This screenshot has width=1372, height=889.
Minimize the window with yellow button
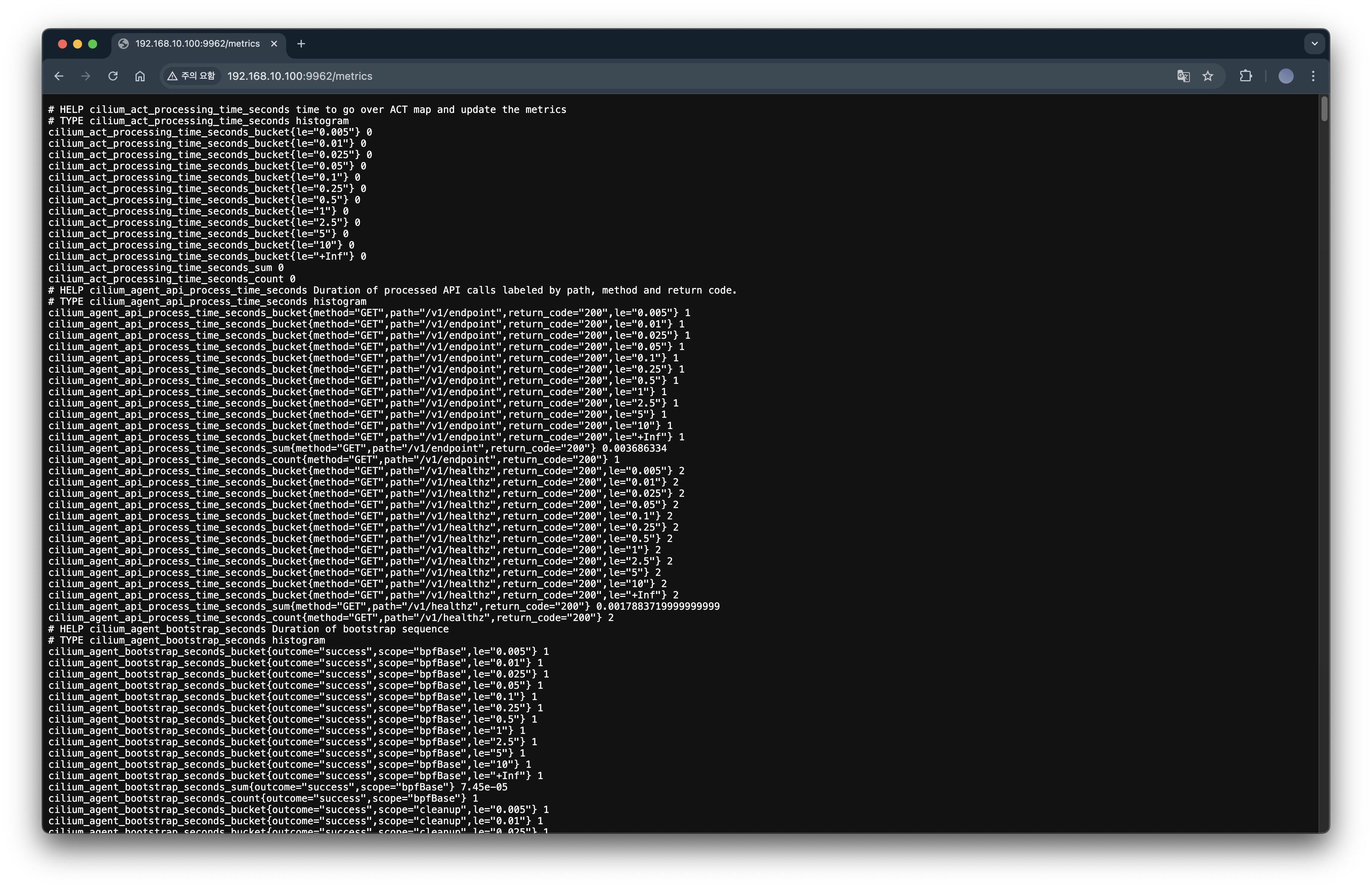point(77,44)
